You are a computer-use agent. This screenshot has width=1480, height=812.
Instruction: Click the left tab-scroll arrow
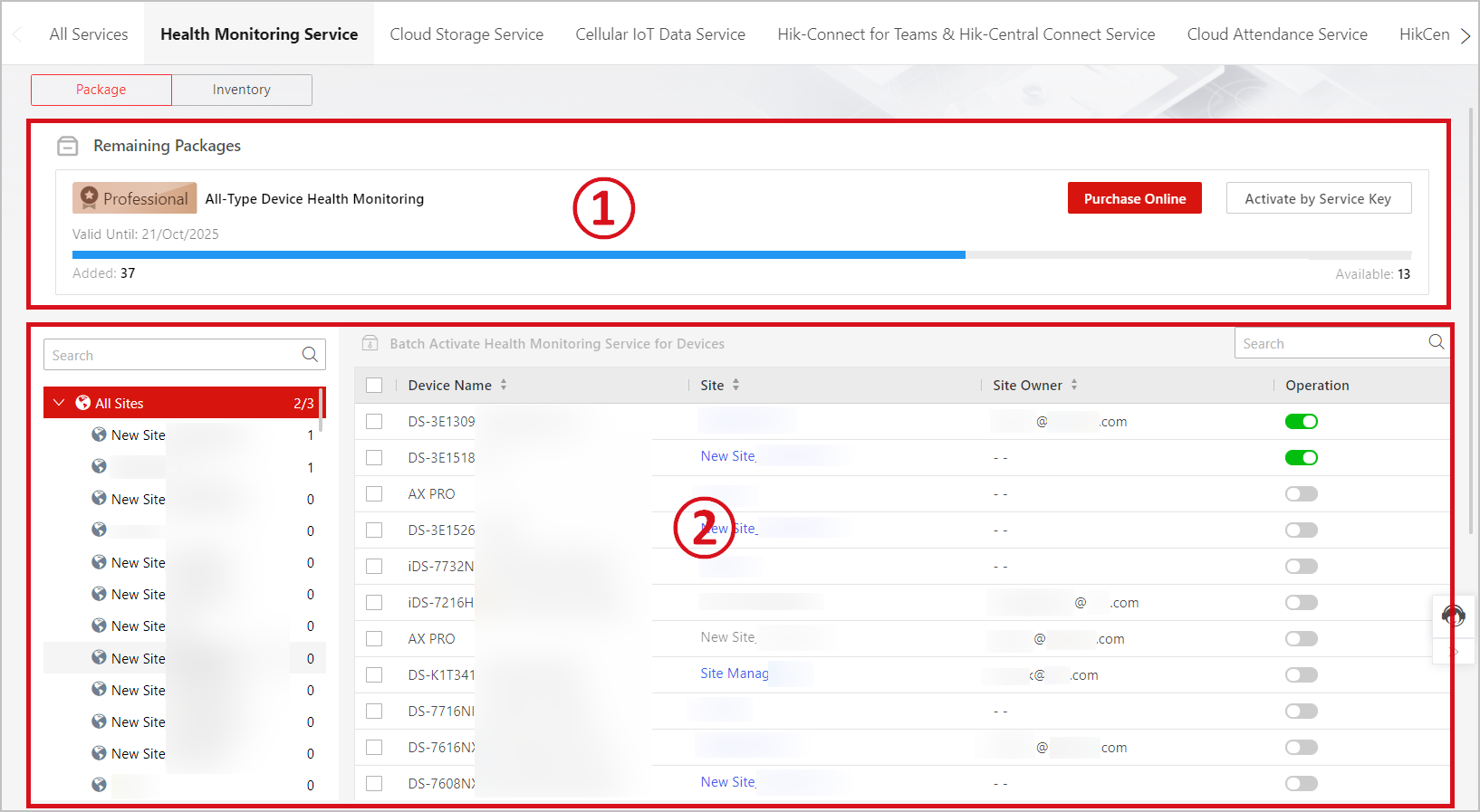click(x=16, y=35)
